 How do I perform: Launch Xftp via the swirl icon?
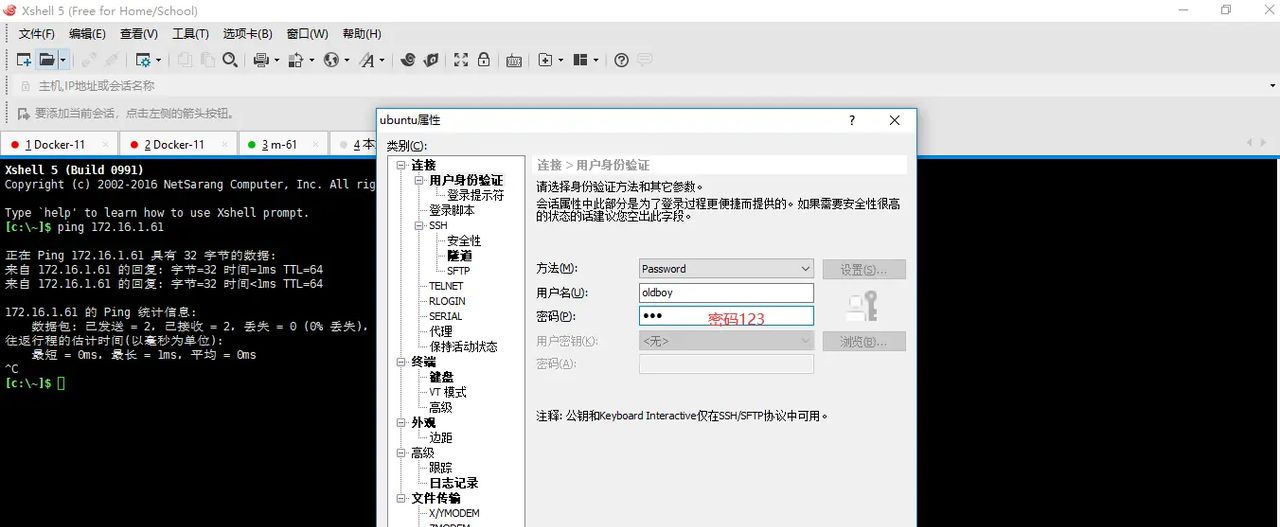(408, 60)
